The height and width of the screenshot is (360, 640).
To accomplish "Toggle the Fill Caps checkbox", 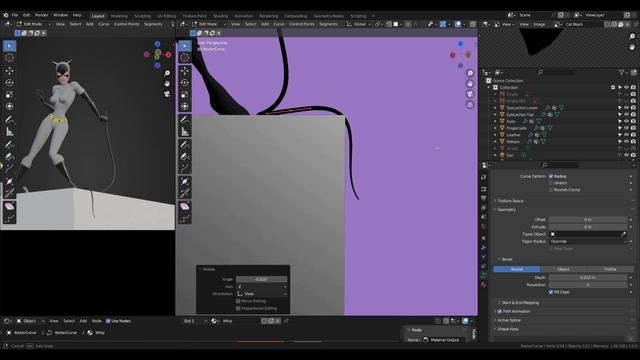I will pos(551,292).
